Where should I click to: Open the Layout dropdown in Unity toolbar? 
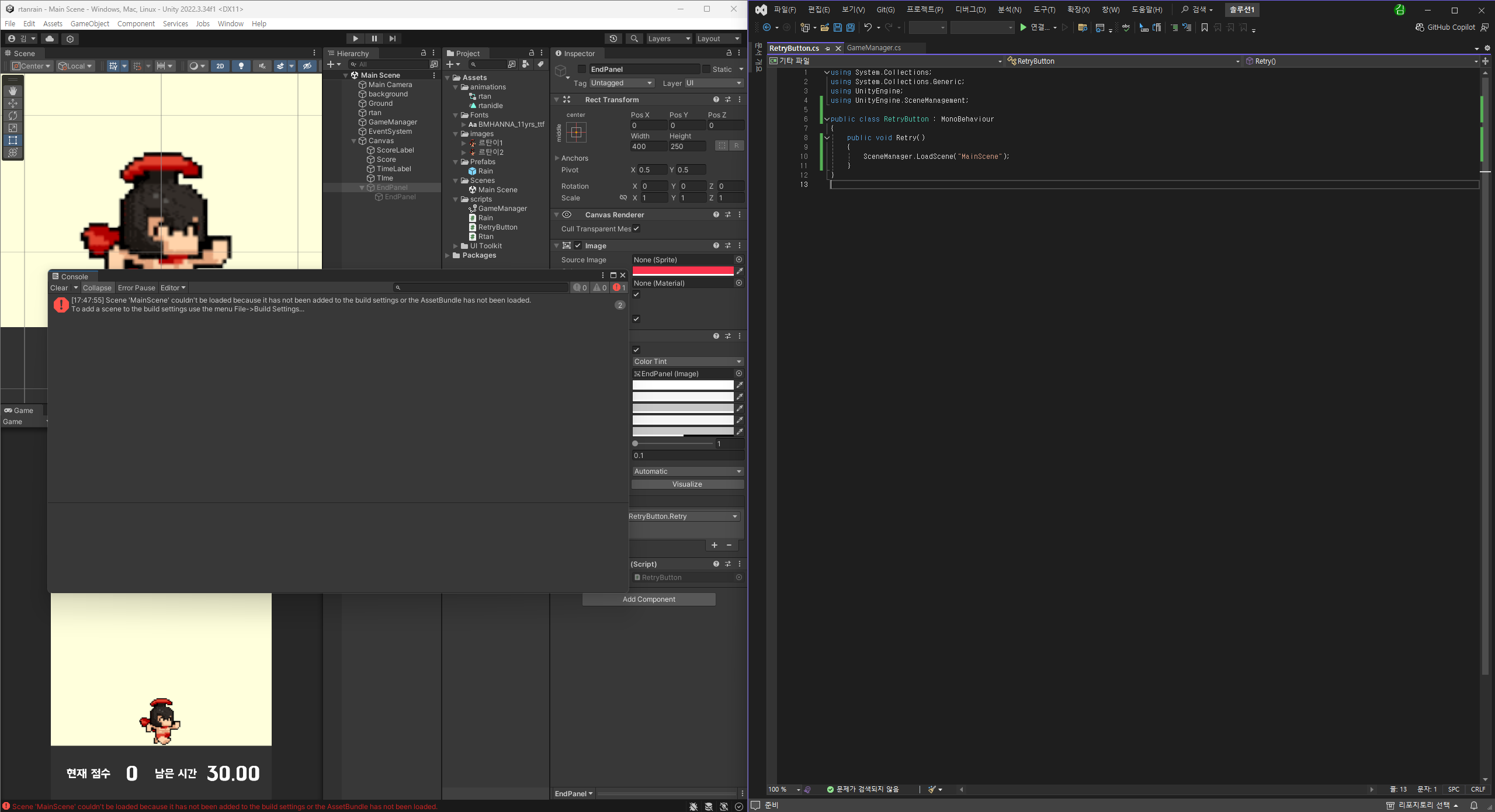pos(718,39)
